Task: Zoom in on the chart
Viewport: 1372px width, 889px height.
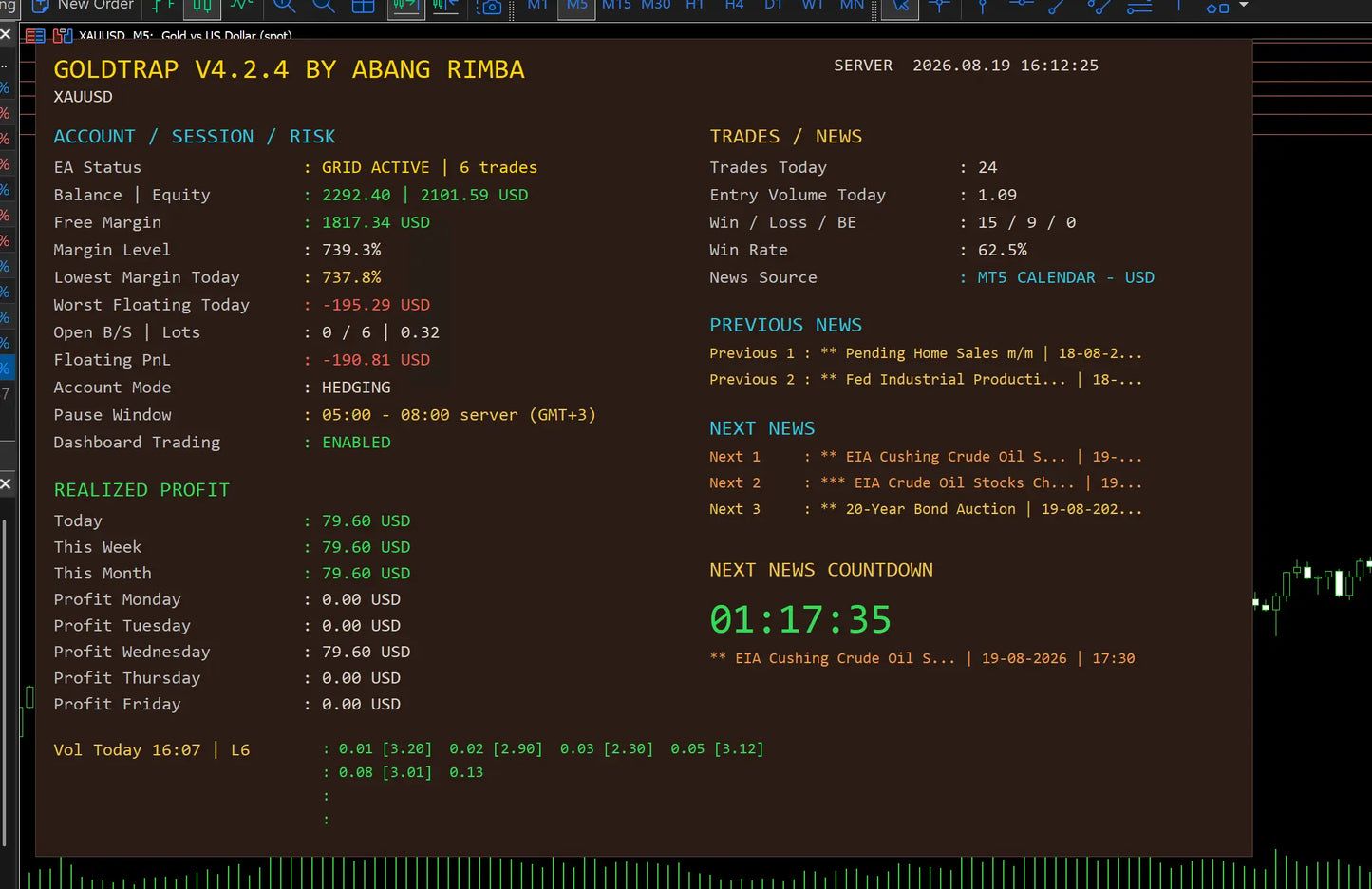Action: (284, 7)
